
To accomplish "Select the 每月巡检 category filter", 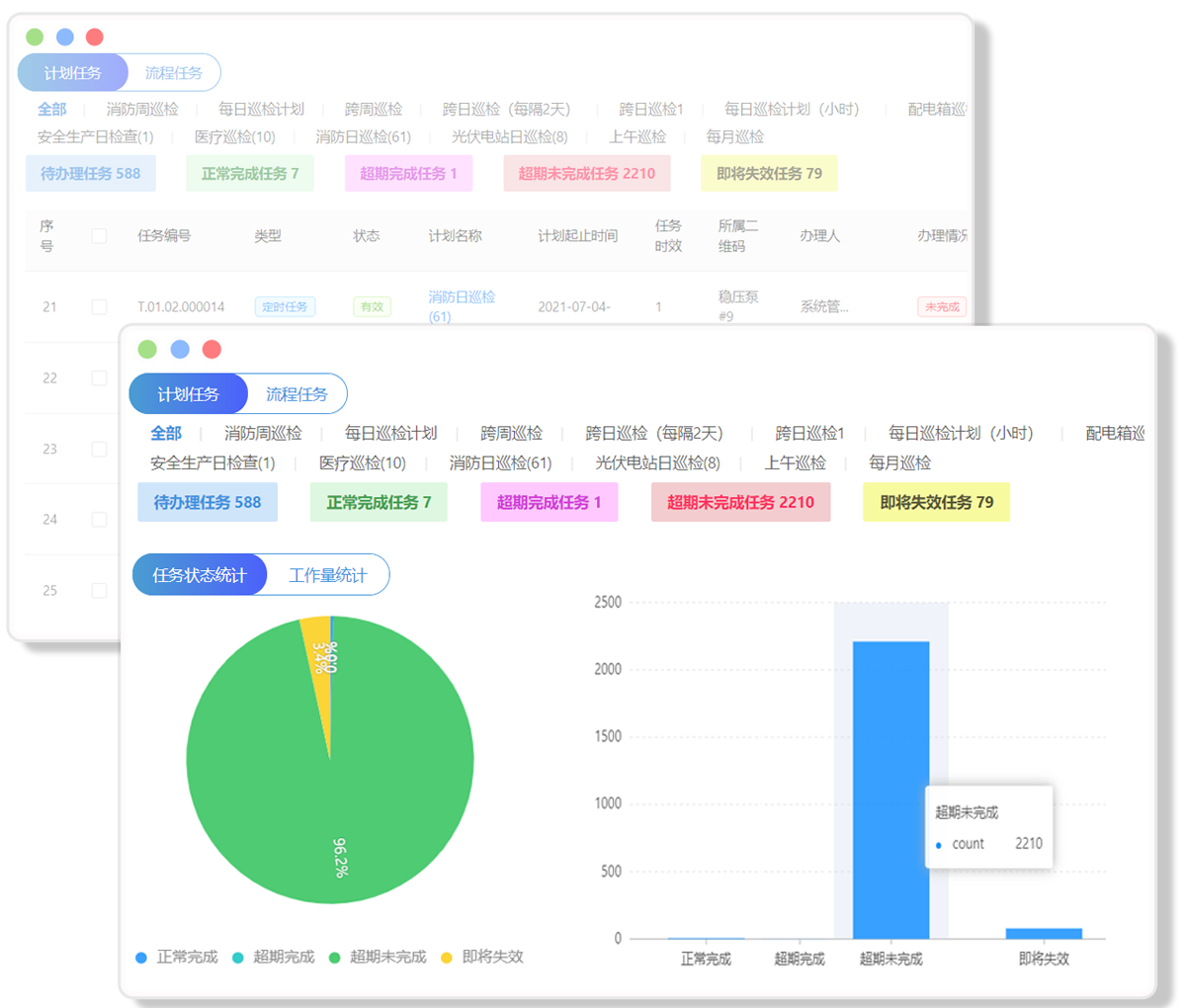I will click(899, 462).
